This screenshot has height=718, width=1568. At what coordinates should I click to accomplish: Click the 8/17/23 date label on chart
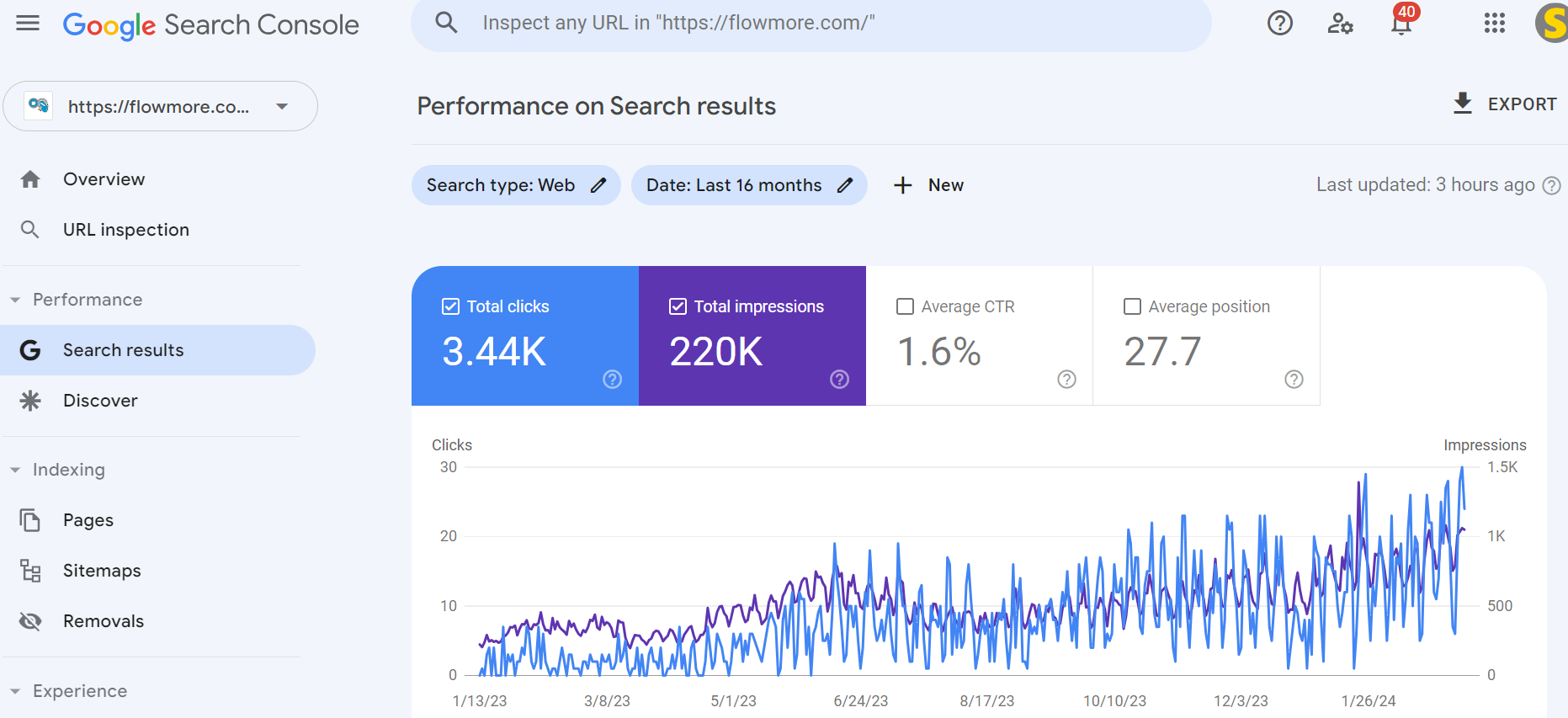987,701
